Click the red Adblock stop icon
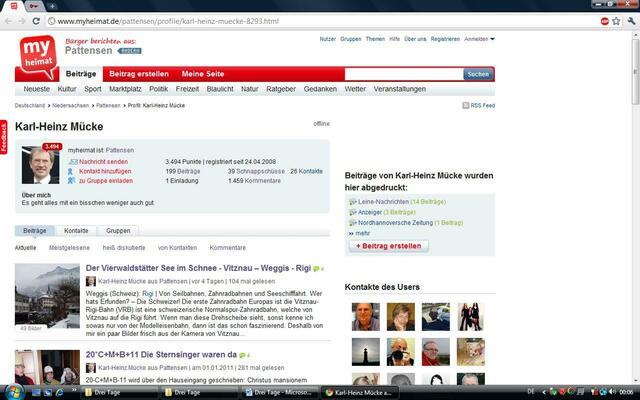Screen dimensions: 640x400 (x=604, y=21)
